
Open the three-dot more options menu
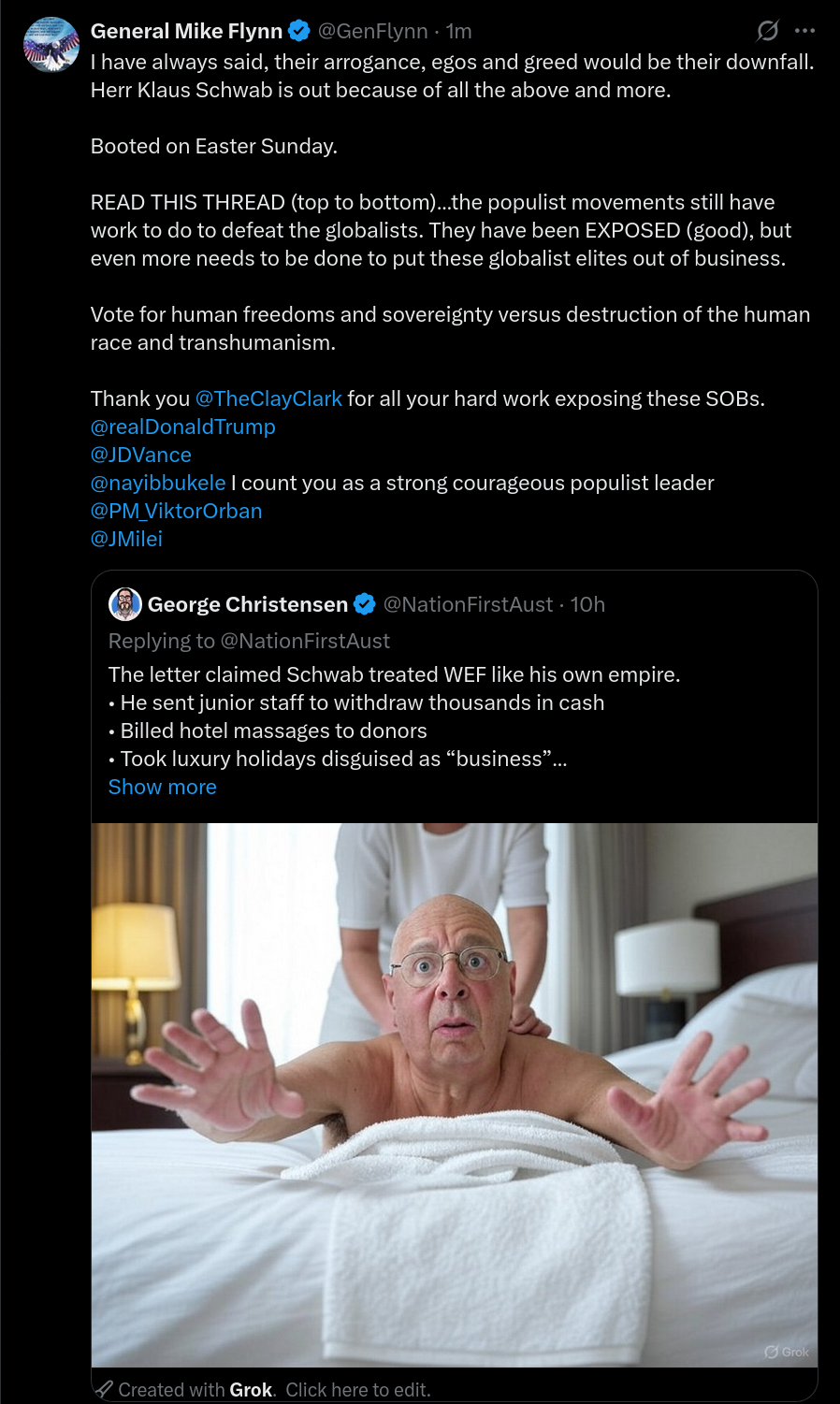click(804, 31)
